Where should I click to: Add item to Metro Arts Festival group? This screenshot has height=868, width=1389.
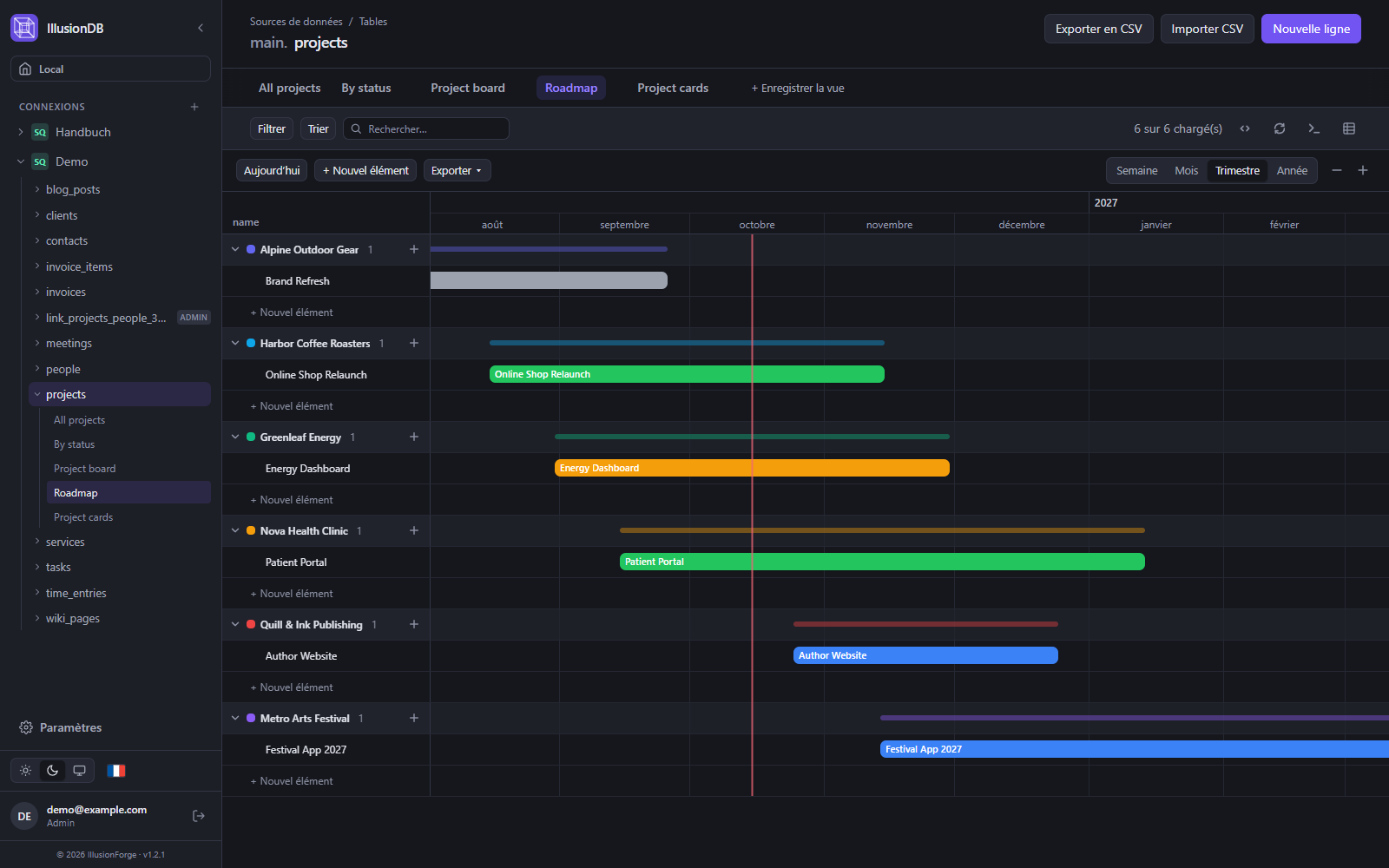click(x=414, y=718)
